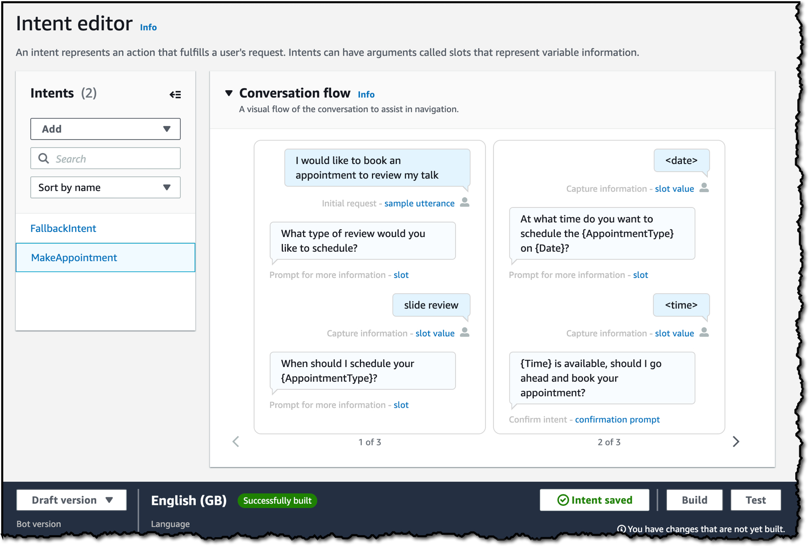Go to previous conversation flow page arrow
The height and width of the screenshot is (546, 810).
pos(236,441)
